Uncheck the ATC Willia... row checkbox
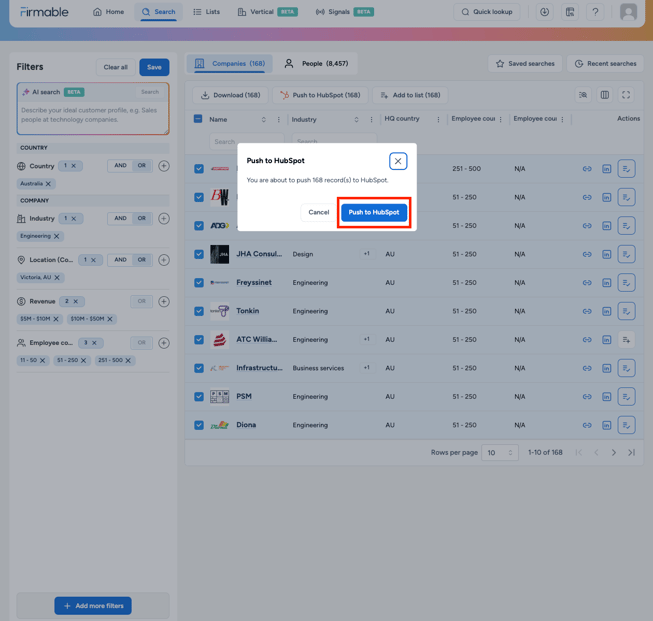Screen dimensions: 653x621 (x=199, y=339)
